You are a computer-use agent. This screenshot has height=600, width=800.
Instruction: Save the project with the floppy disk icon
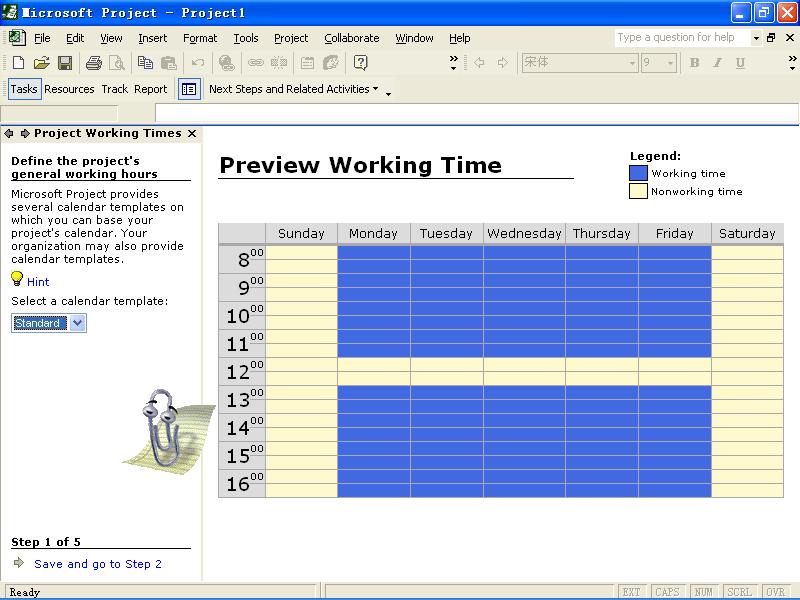[65, 63]
